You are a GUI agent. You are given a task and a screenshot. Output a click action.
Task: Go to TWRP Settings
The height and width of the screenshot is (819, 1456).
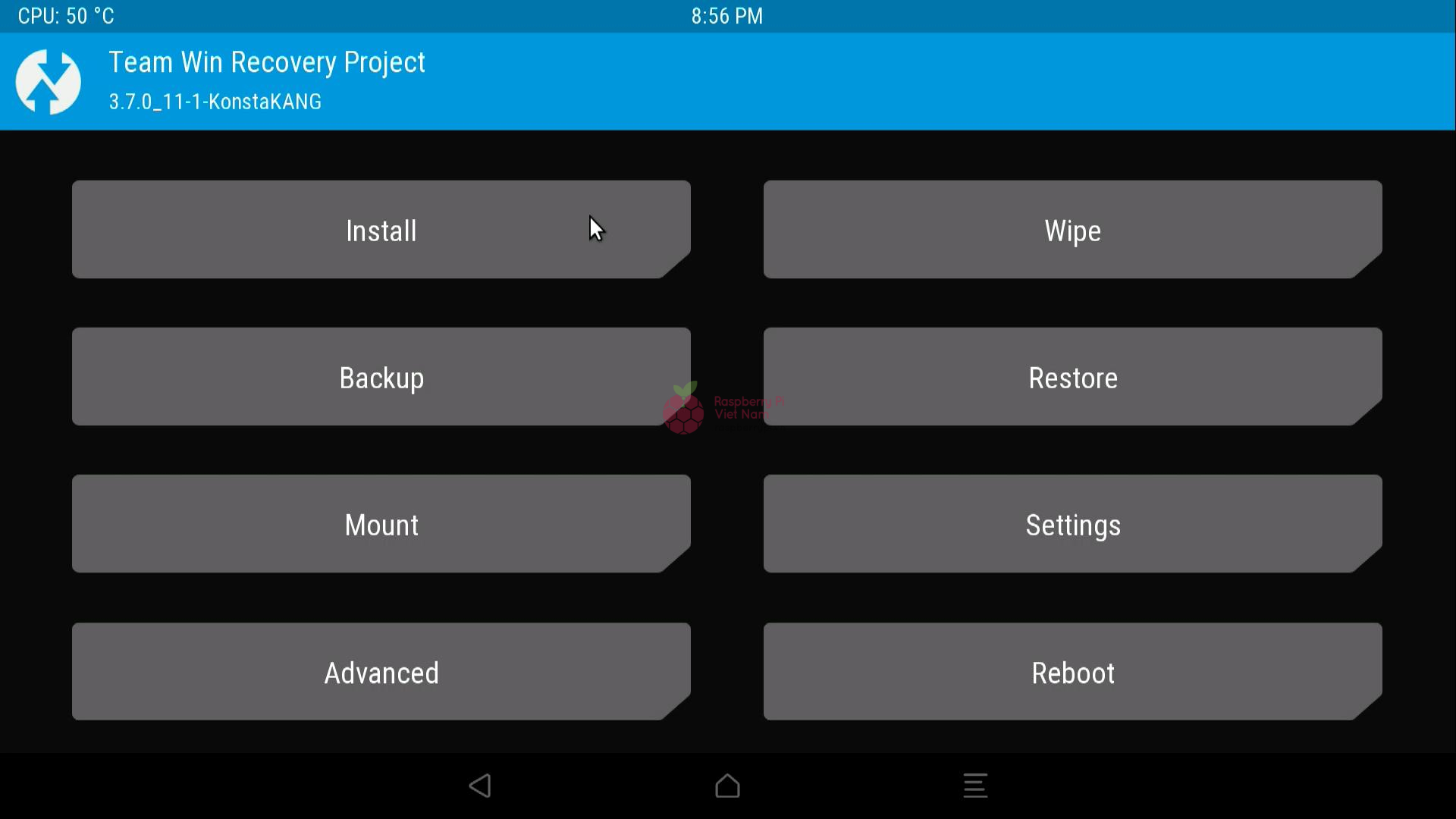coord(1073,524)
